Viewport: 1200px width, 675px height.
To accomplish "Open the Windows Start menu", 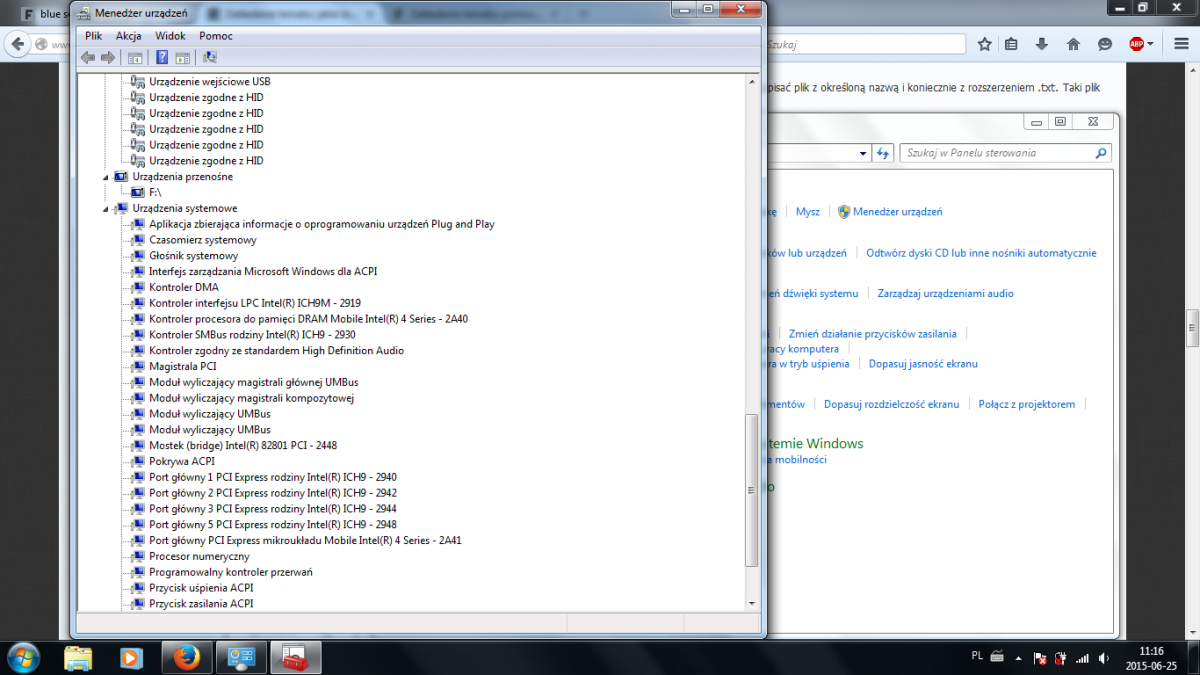I will coord(23,657).
